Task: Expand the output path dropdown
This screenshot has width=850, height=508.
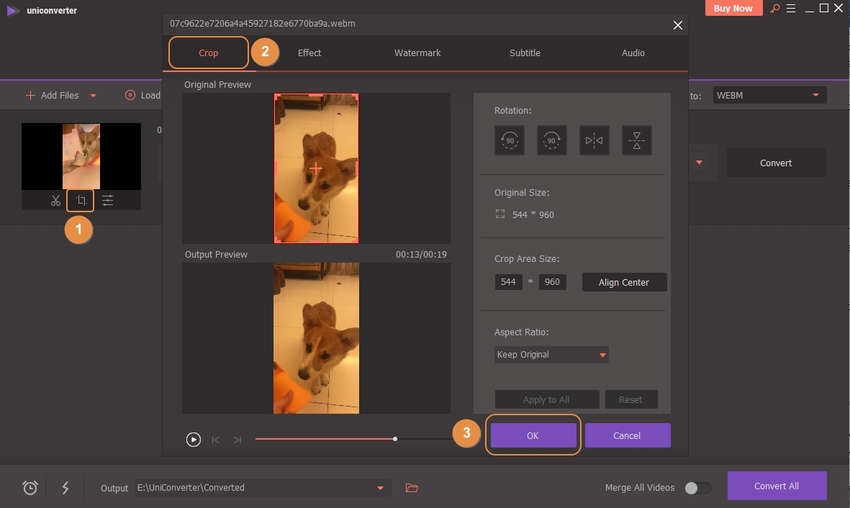Action: point(380,488)
